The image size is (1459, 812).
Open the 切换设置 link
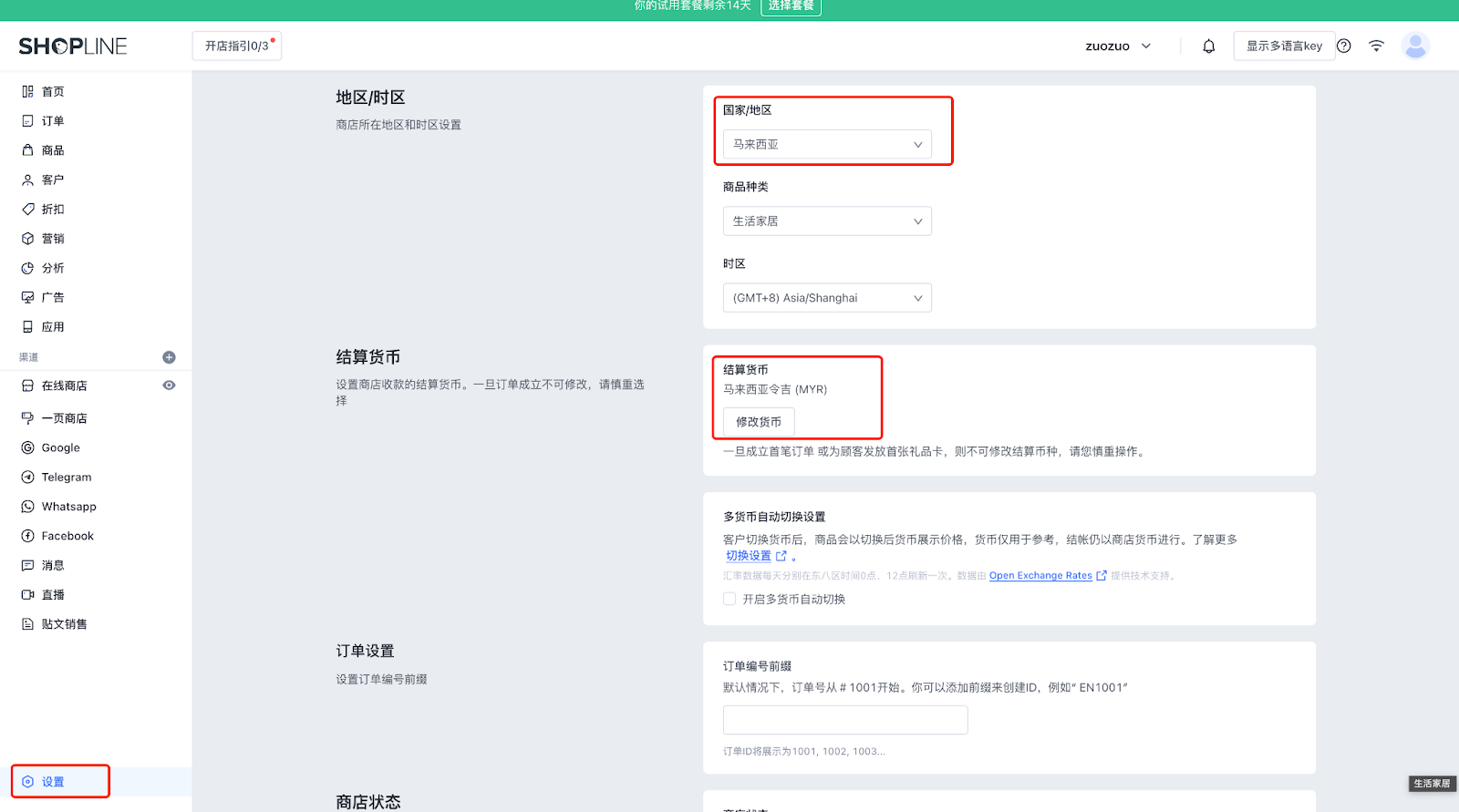coord(749,555)
